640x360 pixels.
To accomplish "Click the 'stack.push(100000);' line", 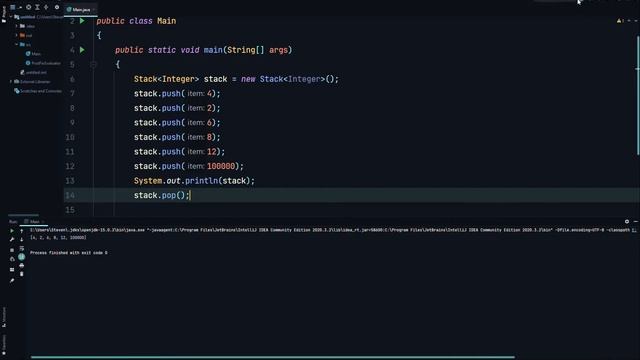I will coord(189,166).
